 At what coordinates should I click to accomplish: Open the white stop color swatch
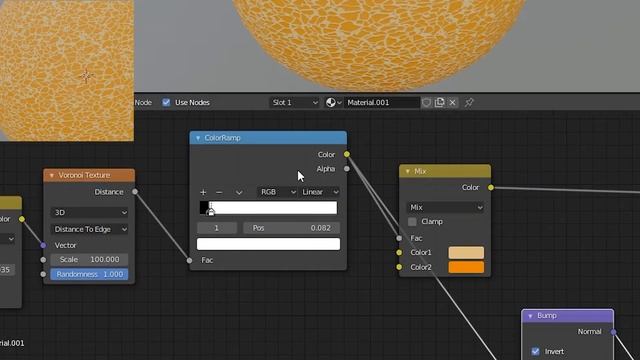268,244
